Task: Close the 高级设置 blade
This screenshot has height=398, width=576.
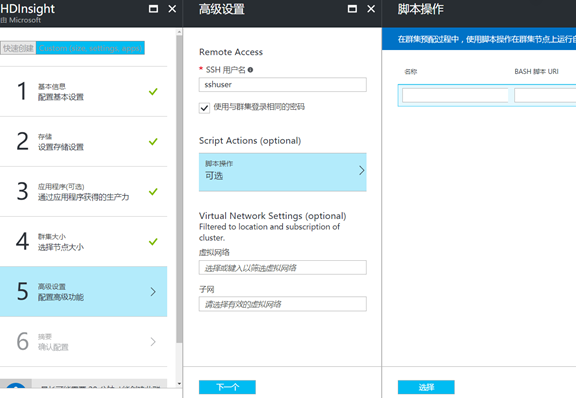Action: click(371, 9)
